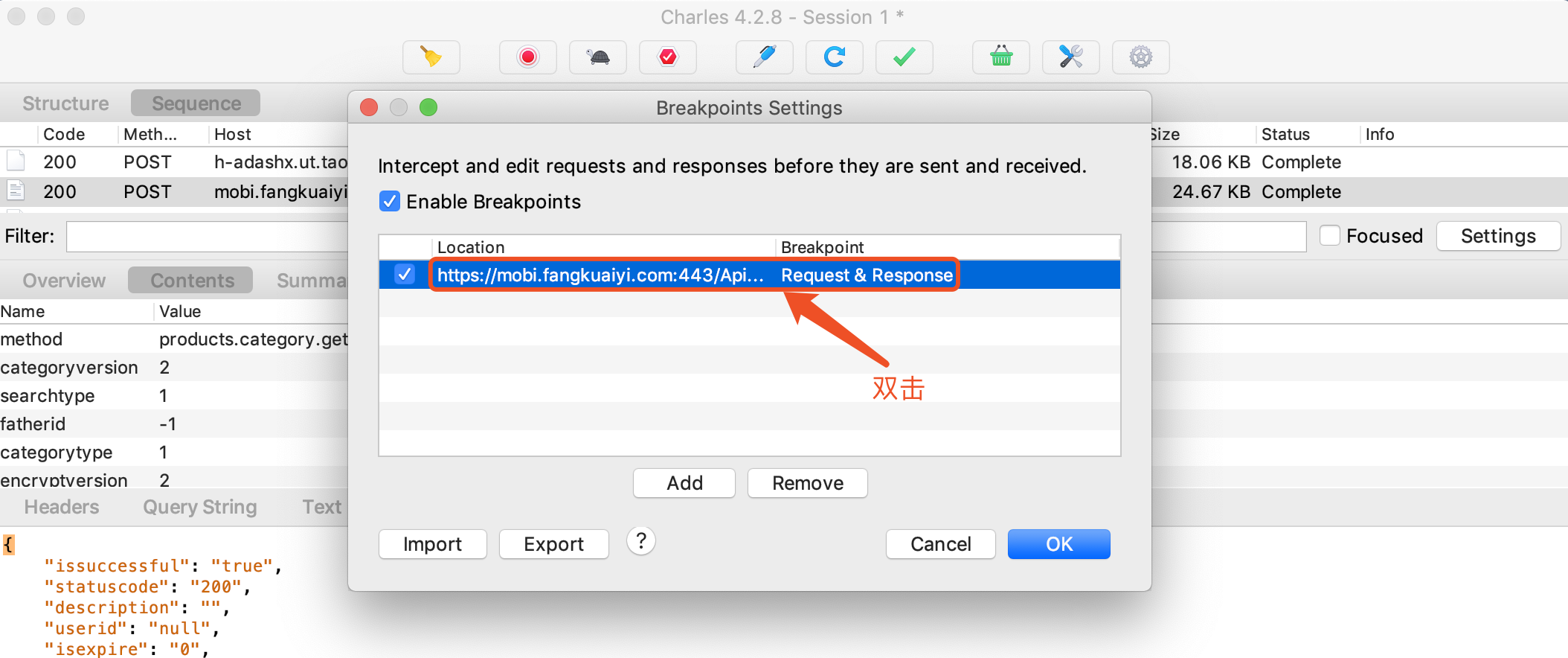
Task: Click Remove breakpoint button
Action: pyautogui.click(x=808, y=483)
